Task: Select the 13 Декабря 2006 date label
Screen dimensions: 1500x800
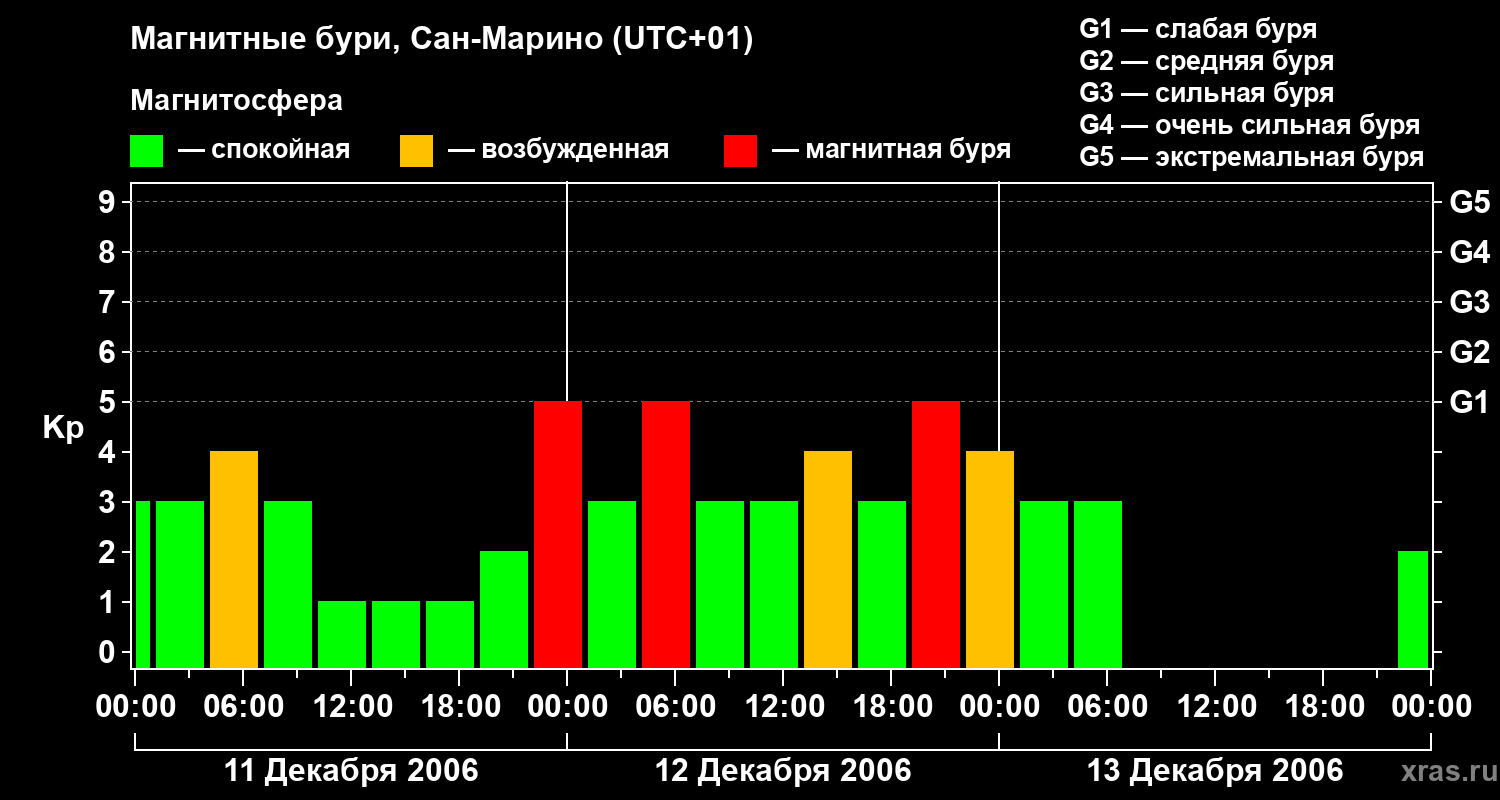Action: click(x=1215, y=771)
